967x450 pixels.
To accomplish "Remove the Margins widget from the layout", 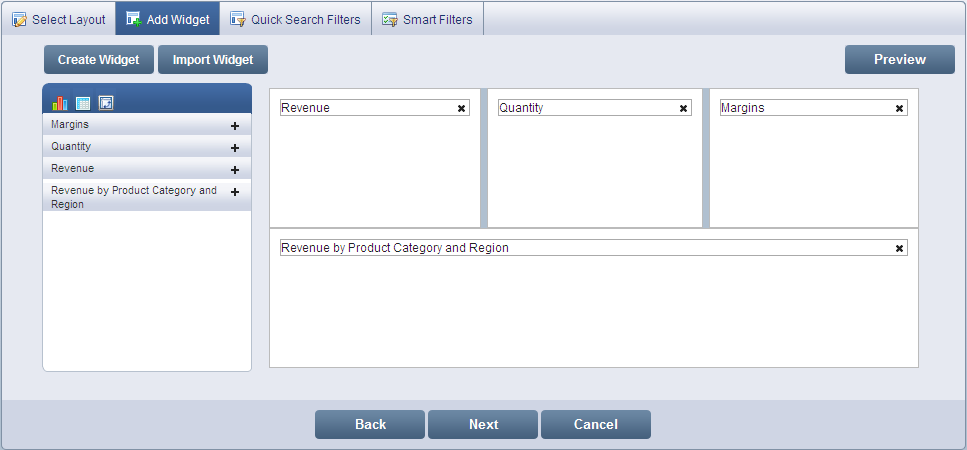I will 899,108.
